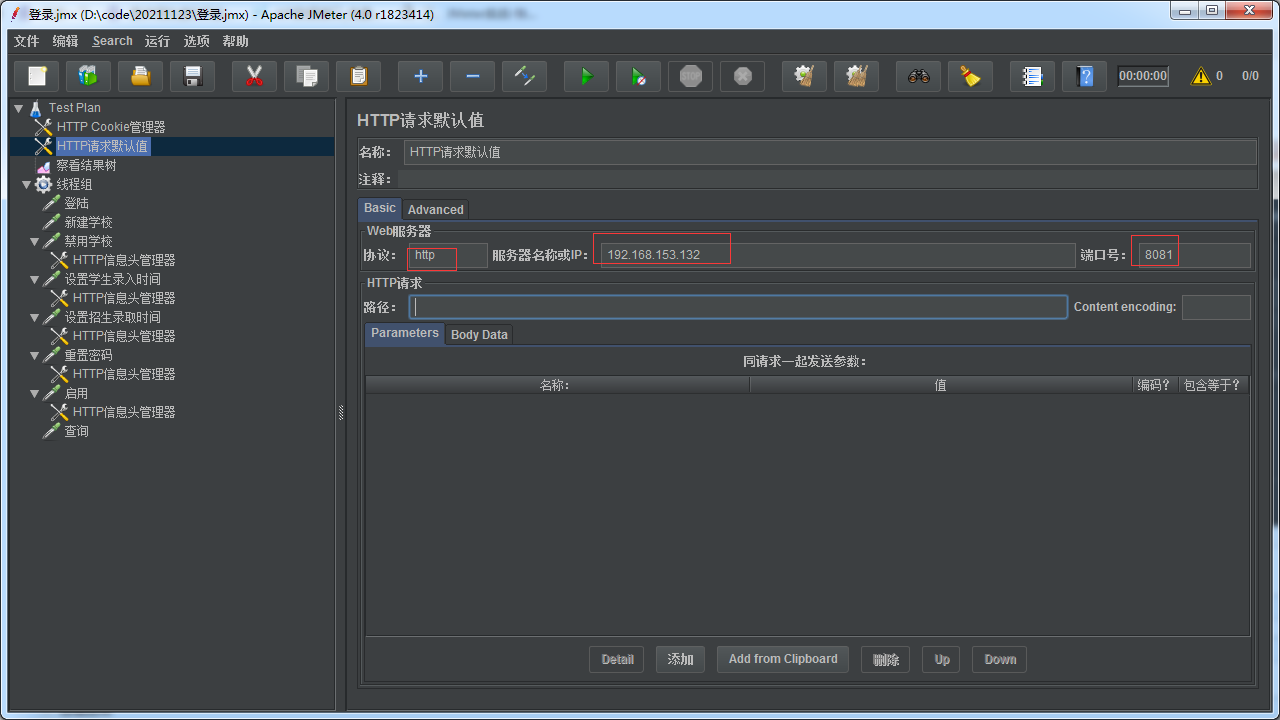This screenshot has height=720, width=1280.
Task: Switch to the Advanced tab
Action: coord(435,210)
